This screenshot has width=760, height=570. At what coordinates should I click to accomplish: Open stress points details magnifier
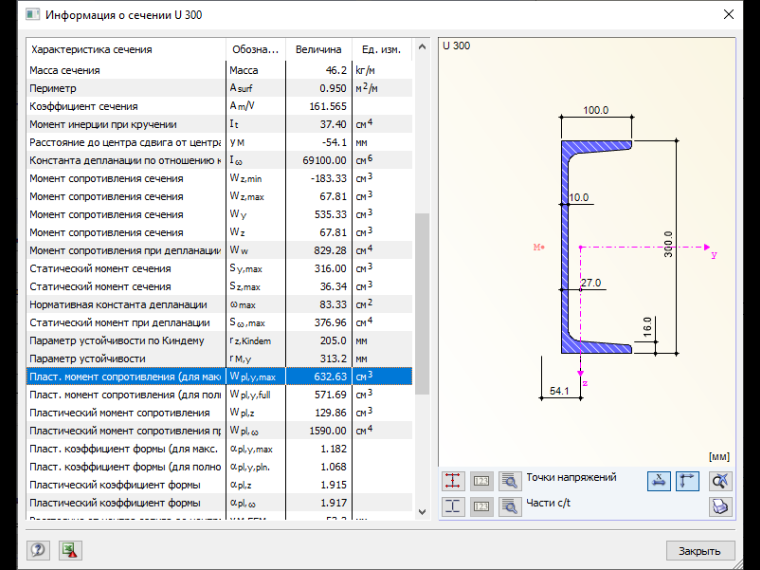tap(509, 481)
